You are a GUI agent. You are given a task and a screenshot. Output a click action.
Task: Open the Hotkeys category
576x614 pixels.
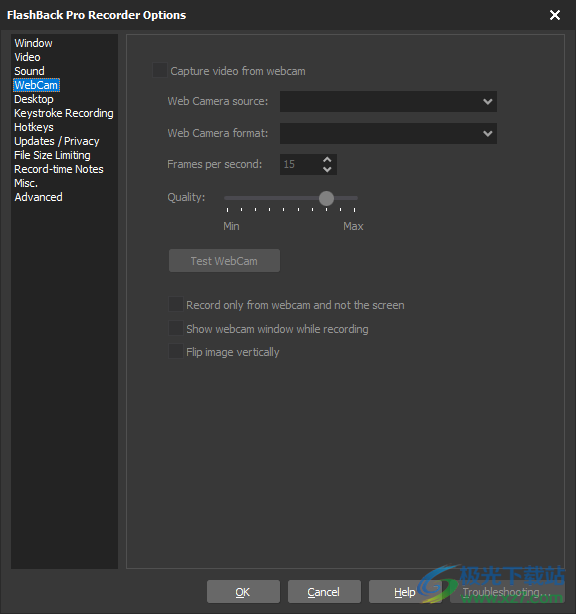pos(34,127)
